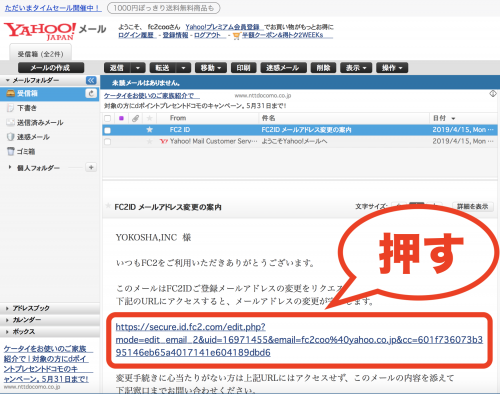Open the 移動 move dropdown

pos(211,68)
